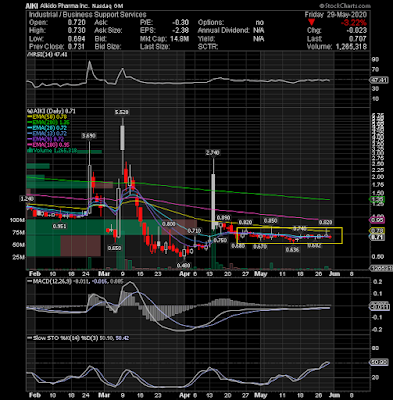Click the Low value 0.694
Image resolution: width=393 pixels, height=400 pixels.
click(77, 39)
